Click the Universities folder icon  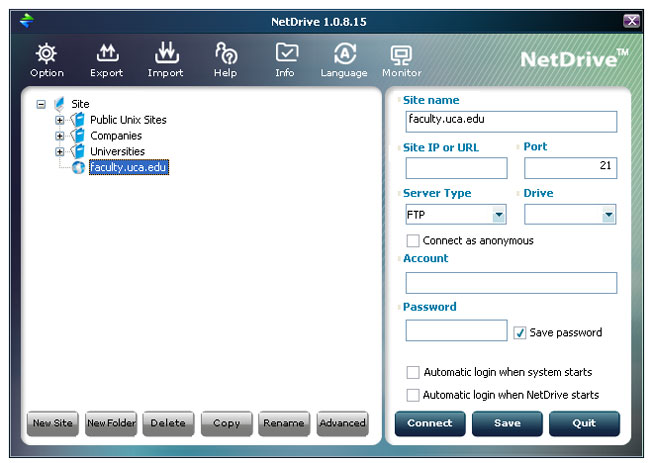[x=78, y=151]
